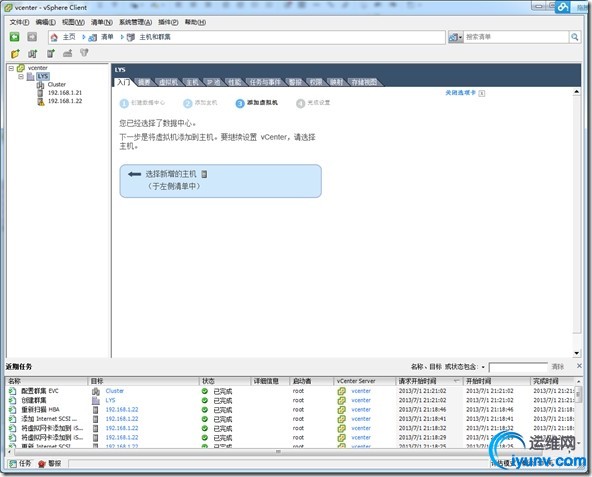Open the 编辑(E) menu
Image resolution: width=592 pixels, height=477 pixels.
46,22
